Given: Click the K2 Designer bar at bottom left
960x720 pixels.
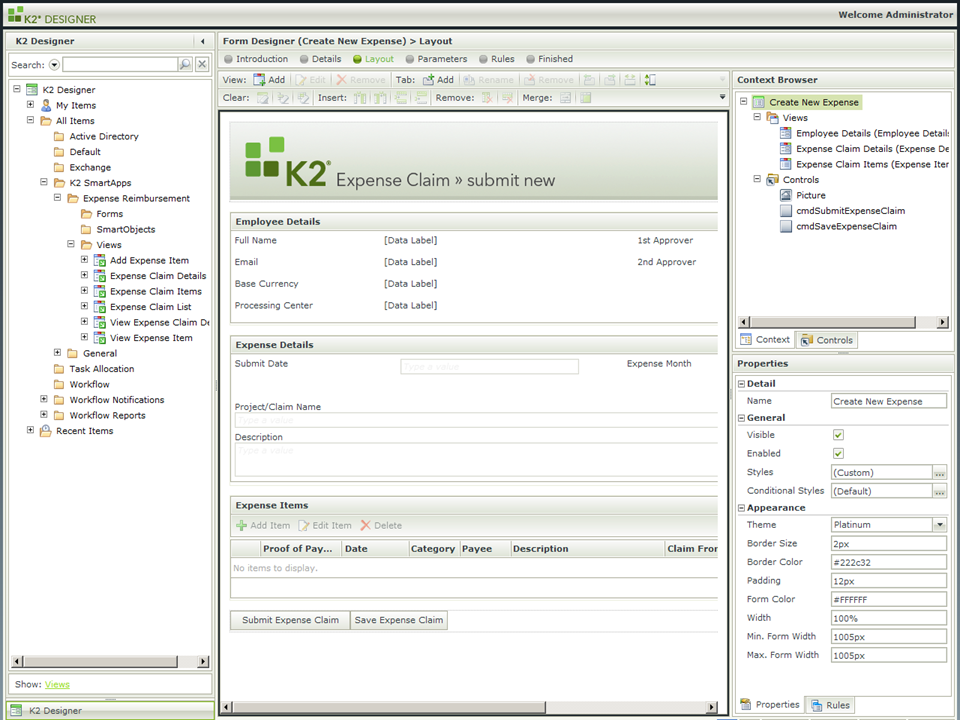Looking at the screenshot, I should (110, 711).
